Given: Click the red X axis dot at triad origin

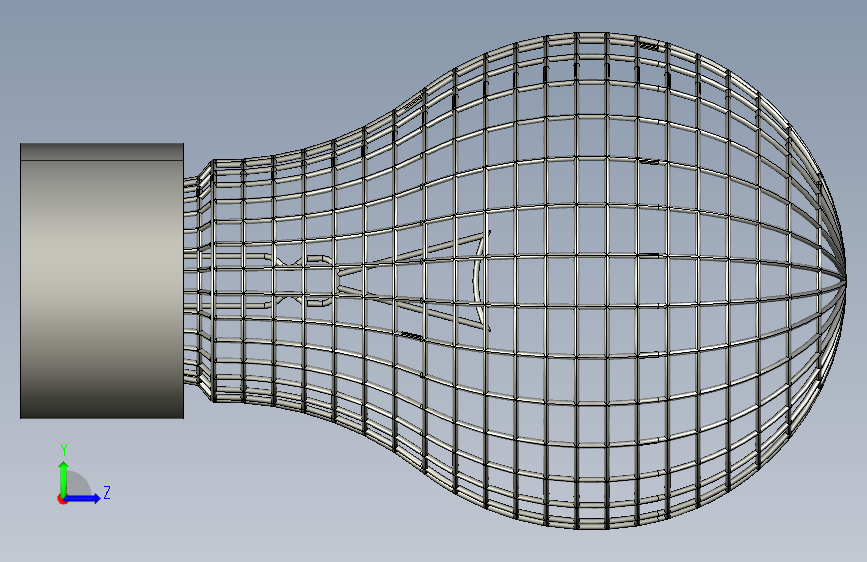Looking at the screenshot, I should point(61,499).
